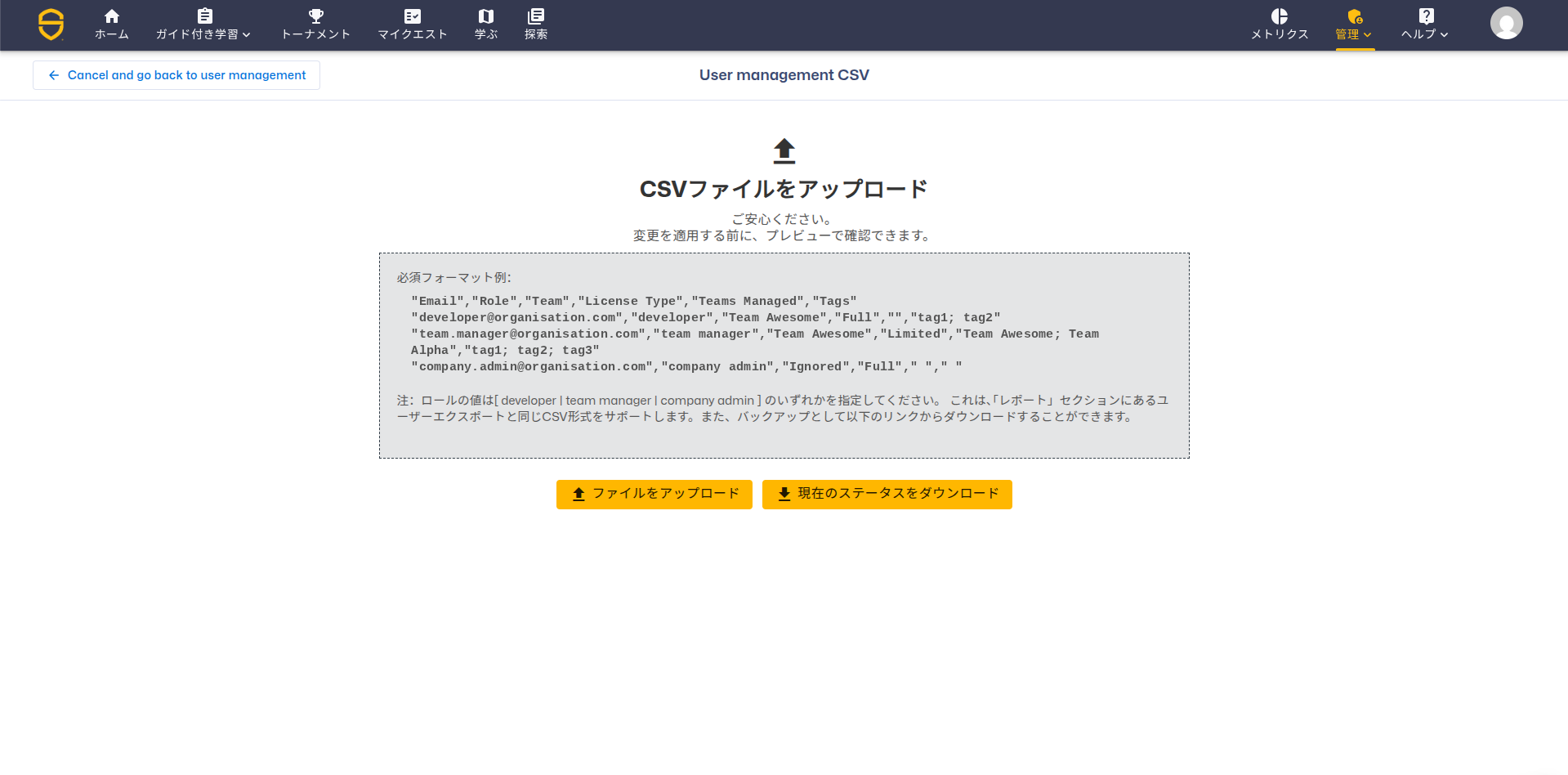Click the Metrics pie chart icon
The height and width of the screenshot is (775, 1568).
[1280, 16]
